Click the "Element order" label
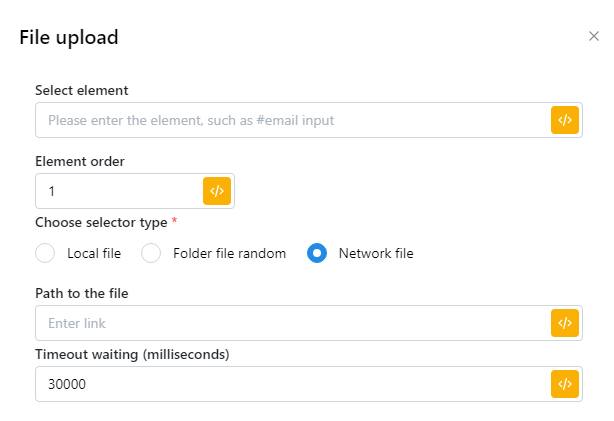Image resolution: width=614 pixels, height=421 pixels. [x=80, y=161]
